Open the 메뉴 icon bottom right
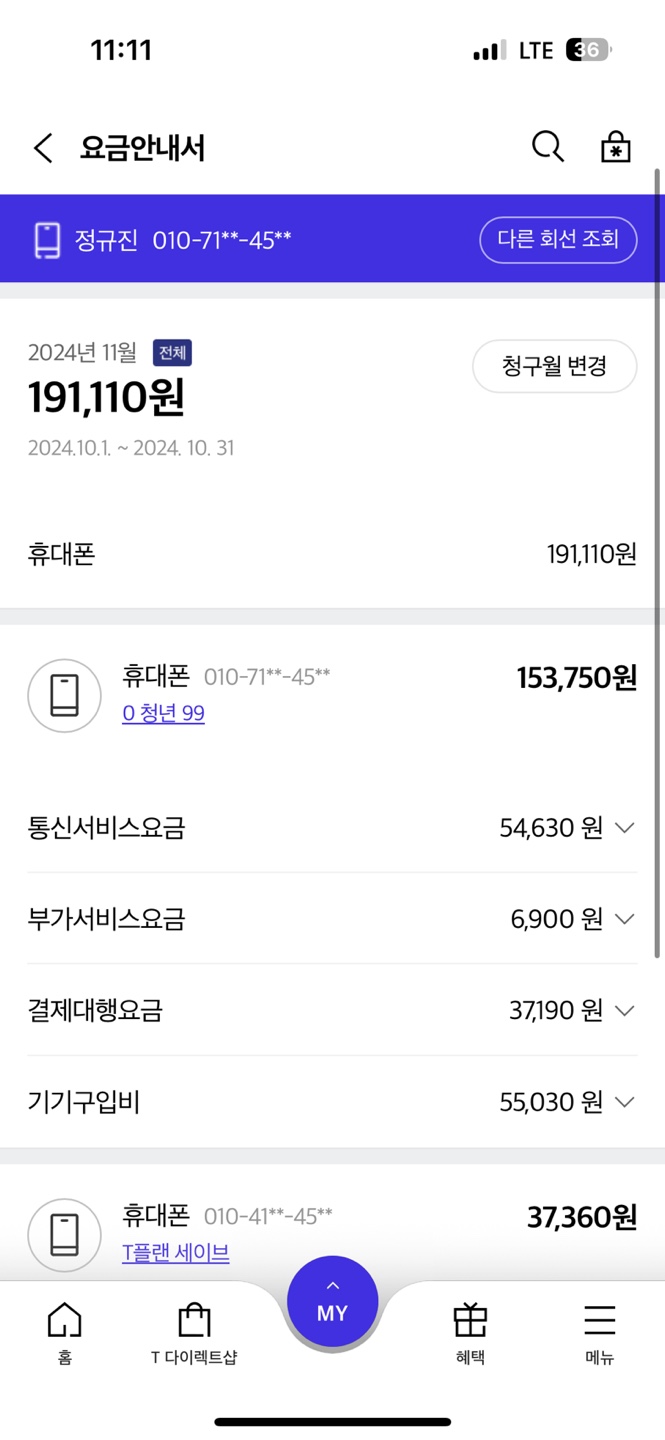The image size is (665, 1440). [x=599, y=1330]
